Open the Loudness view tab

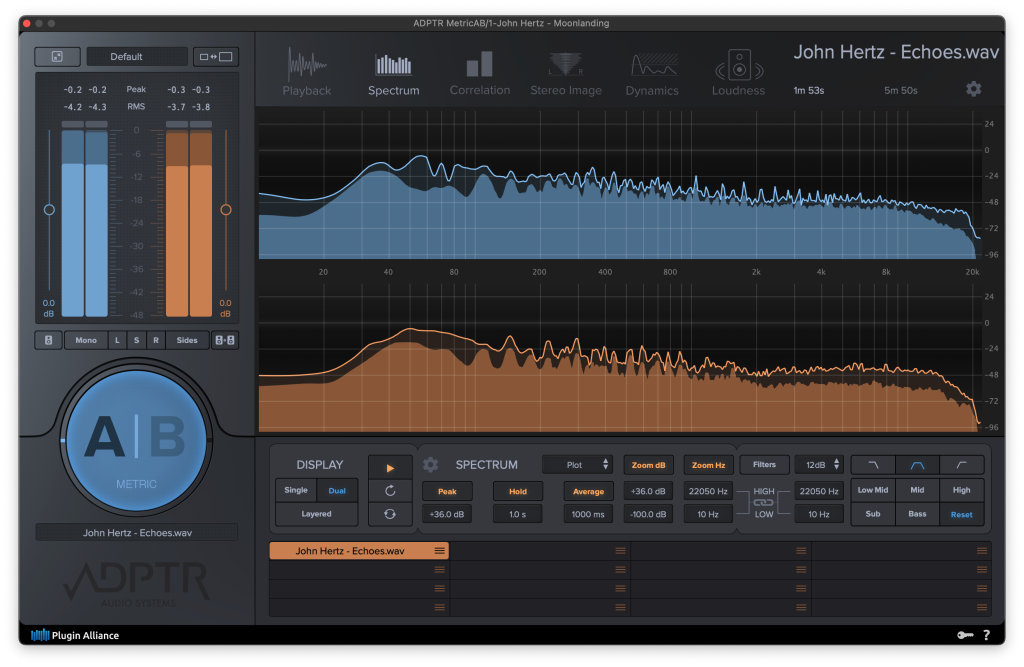pos(738,73)
